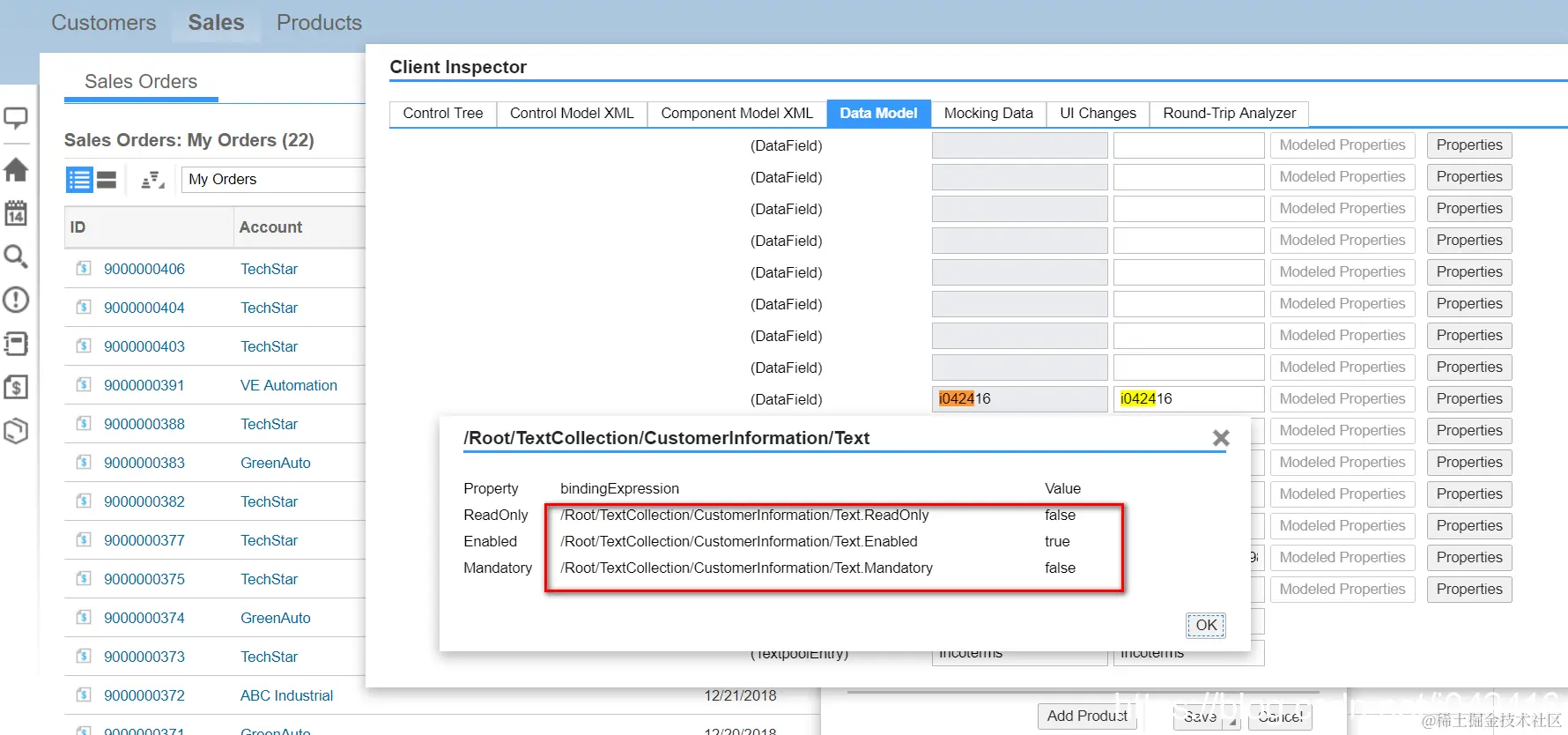1568x735 pixels.
Task: Switch to compact row view icon
Action: pos(107,180)
